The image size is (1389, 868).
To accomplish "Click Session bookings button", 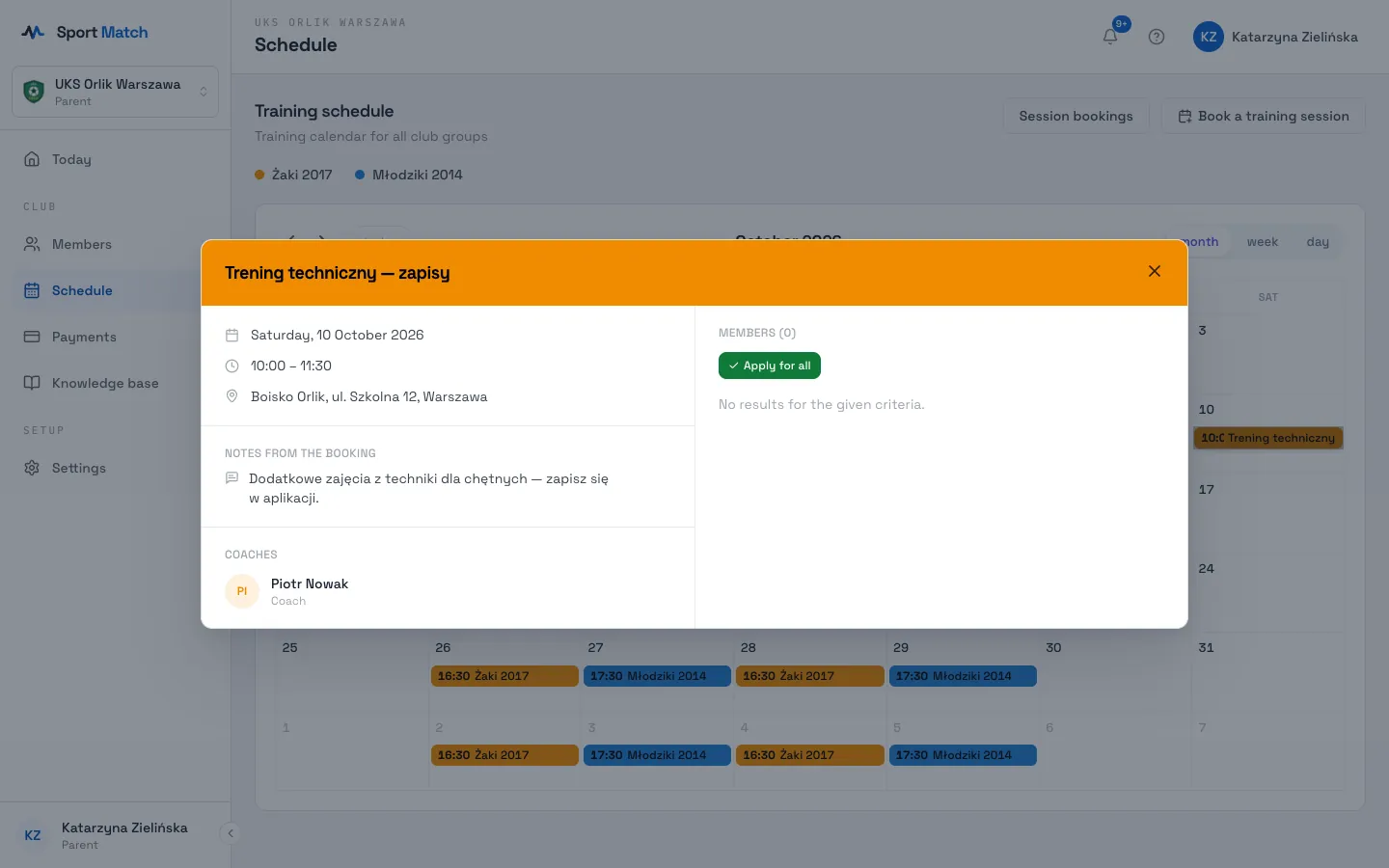I will (1076, 116).
